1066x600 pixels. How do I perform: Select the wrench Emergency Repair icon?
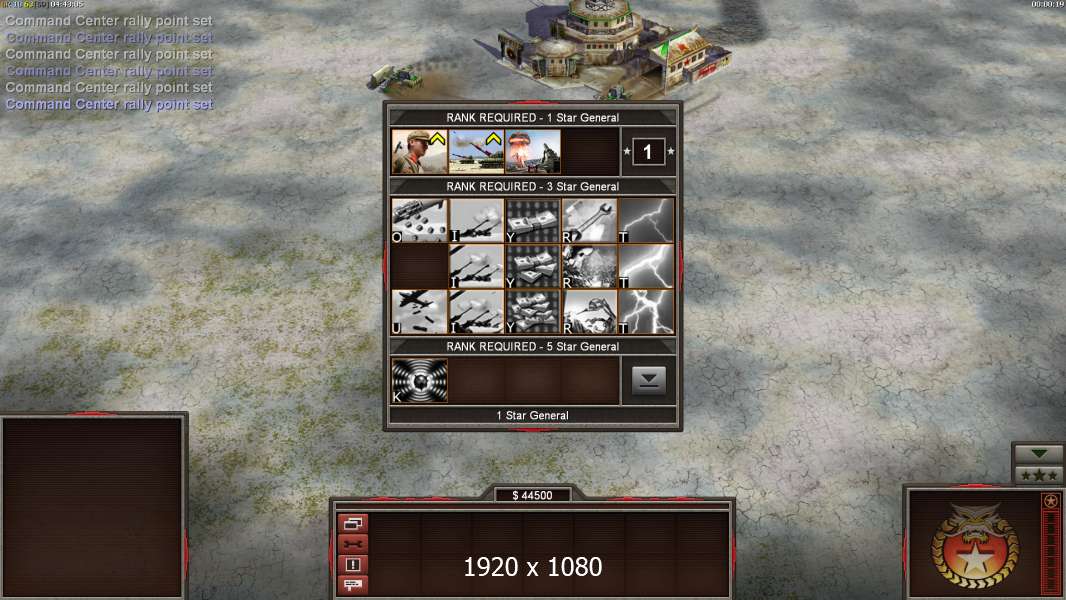tap(589, 221)
